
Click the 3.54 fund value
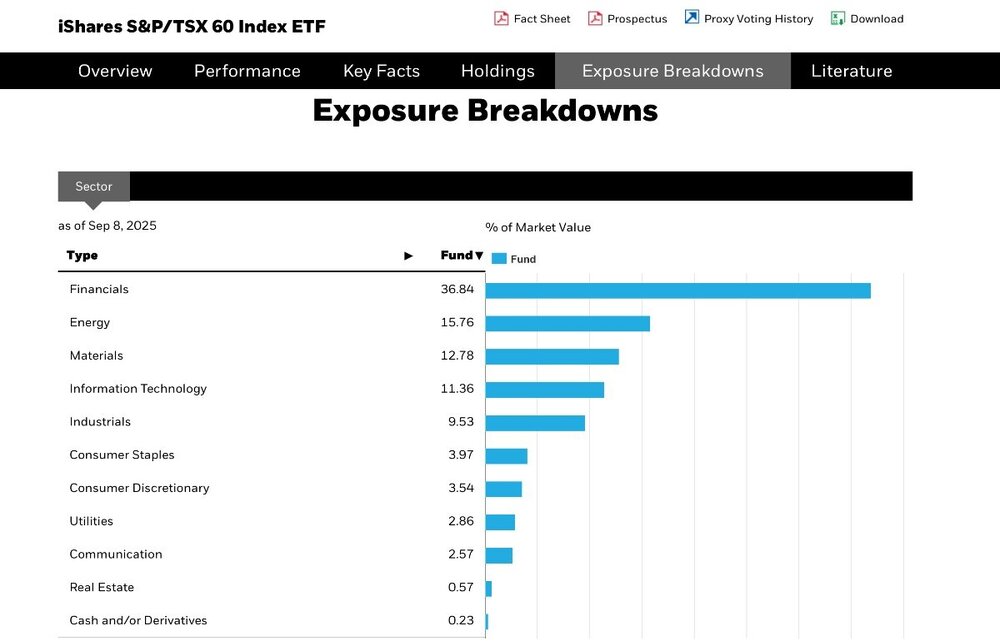(461, 489)
